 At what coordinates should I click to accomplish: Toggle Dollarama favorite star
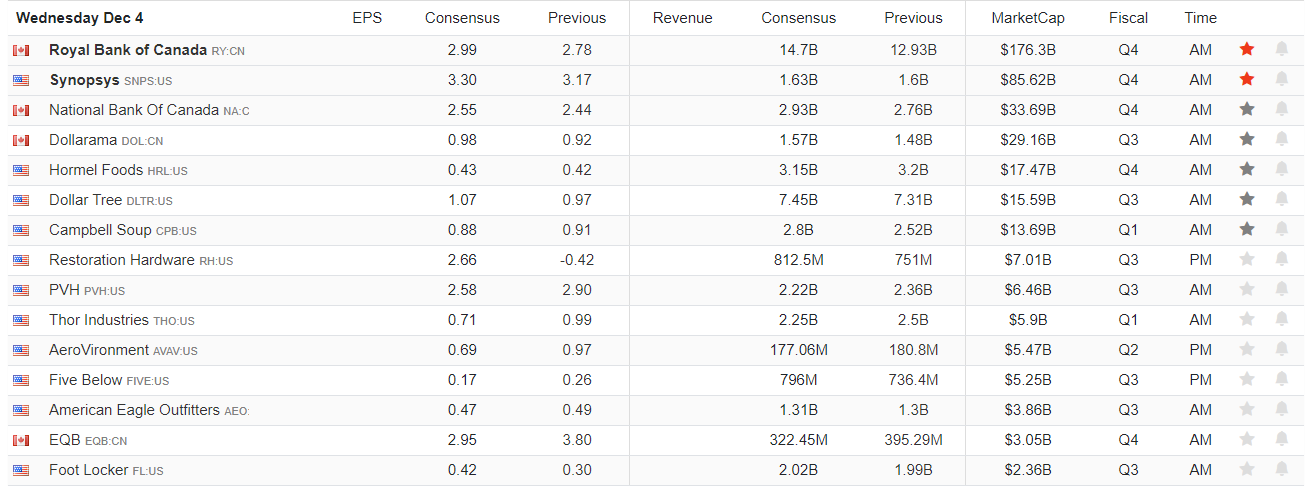(1247, 139)
